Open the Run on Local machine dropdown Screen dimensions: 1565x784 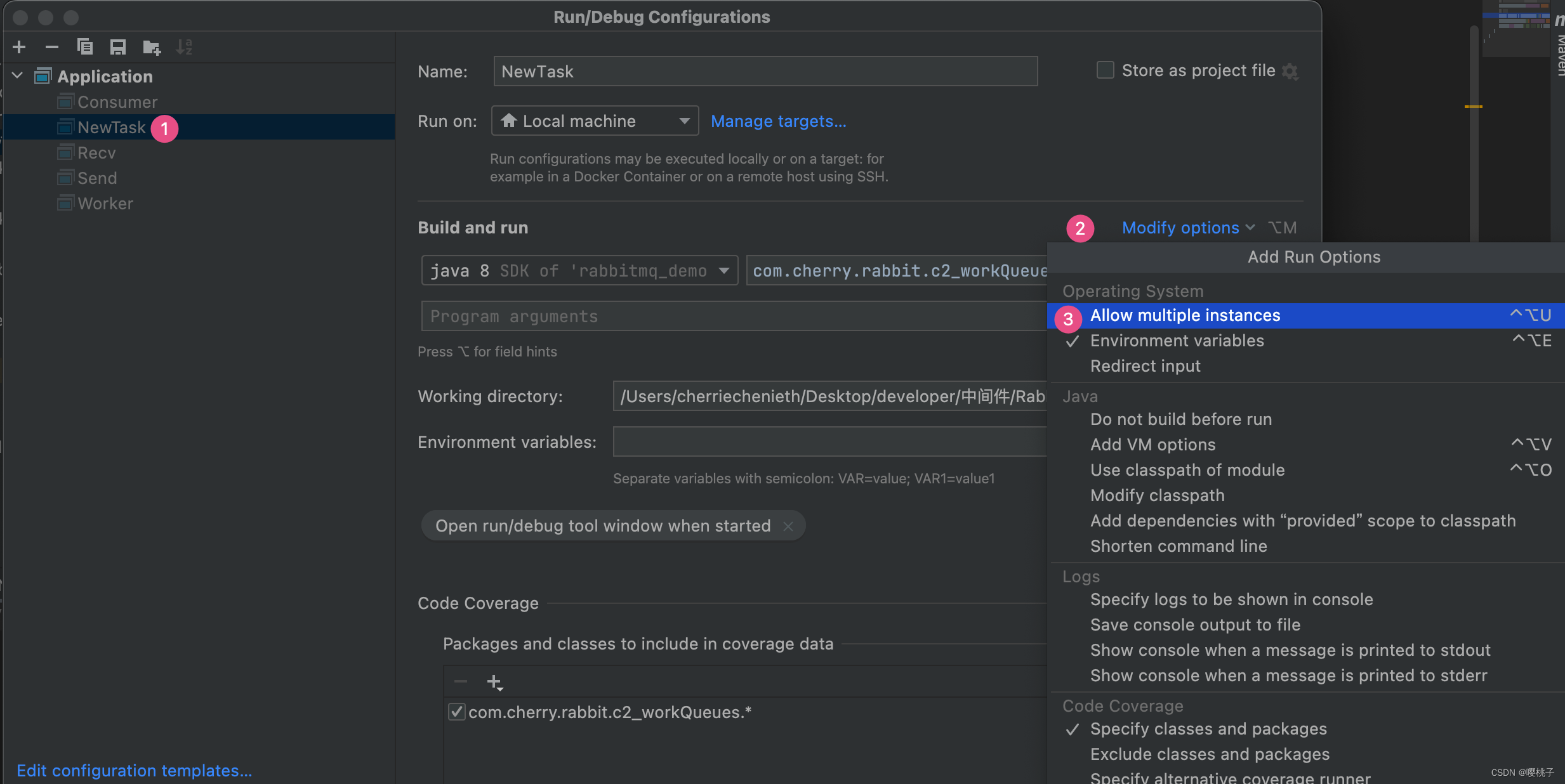(x=595, y=121)
